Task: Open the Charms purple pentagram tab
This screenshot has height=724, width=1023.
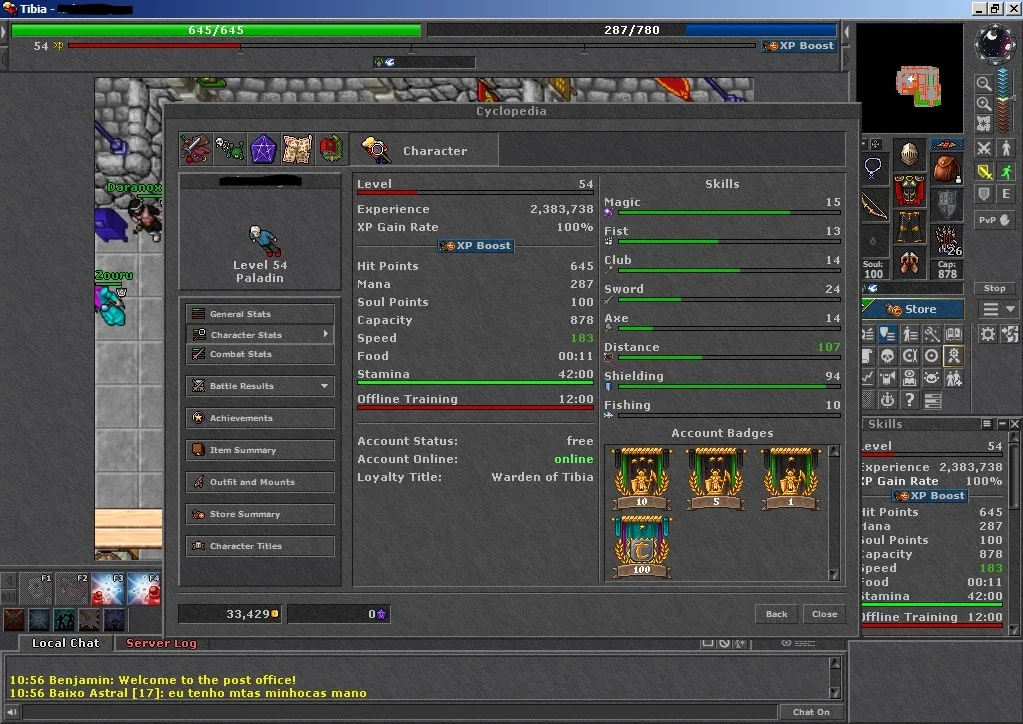Action: pos(264,149)
